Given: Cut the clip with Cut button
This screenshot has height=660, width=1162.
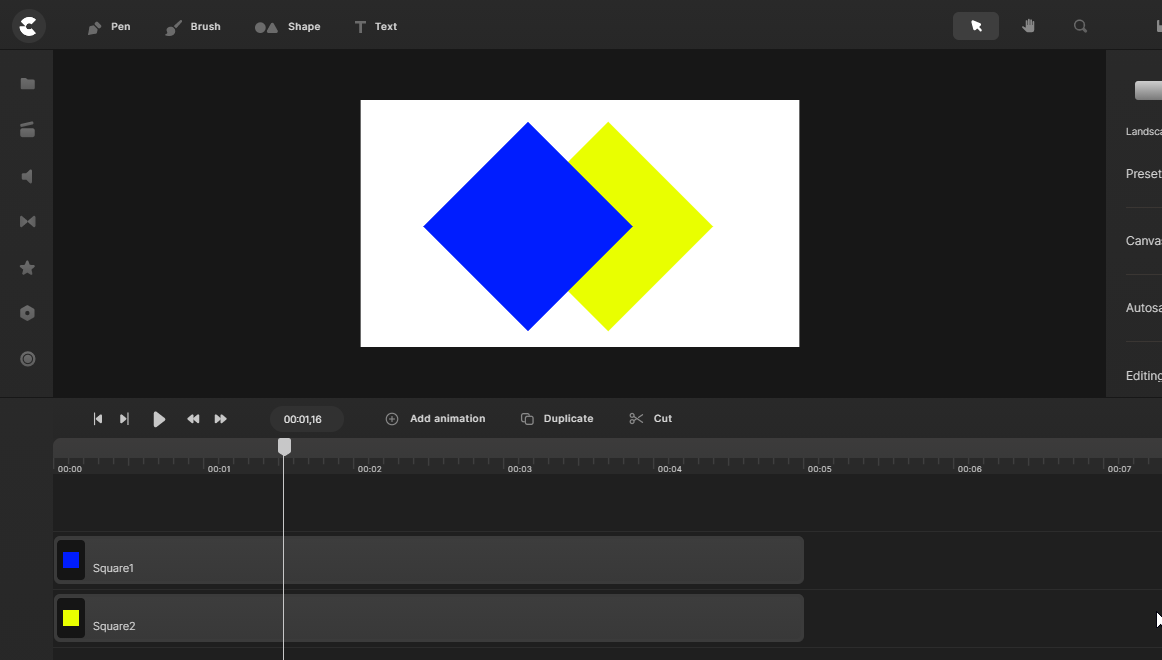Looking at the screenshot, I should [x=651, y=419].
